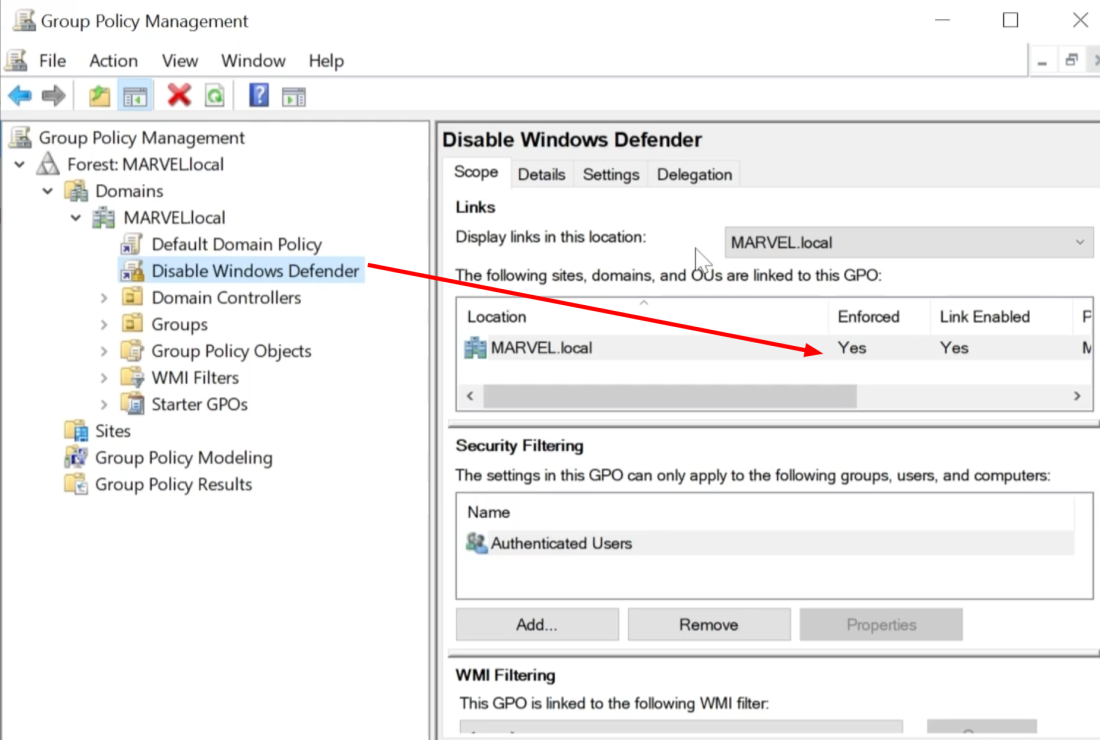This screenshot has width=1100, height=740.
Task: Select the Group Policy Modeling node
Action: [x=183, y=458]
